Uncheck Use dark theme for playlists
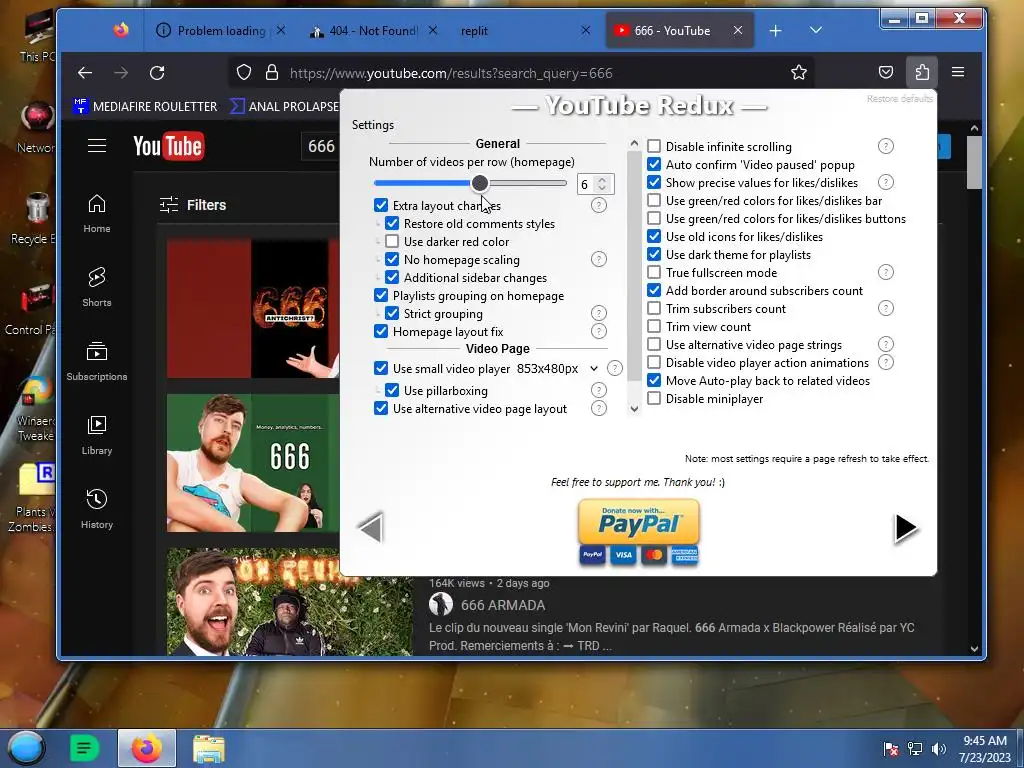This screenshot has width=1024, height=768. 654,255
